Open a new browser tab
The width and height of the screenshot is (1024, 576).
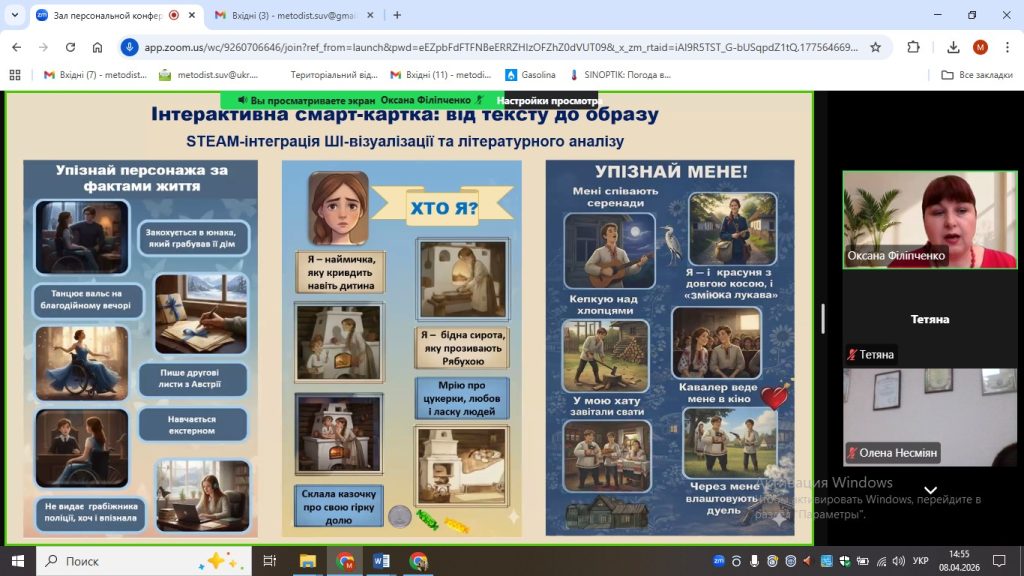pyautogui.click(x=397, y=15)
